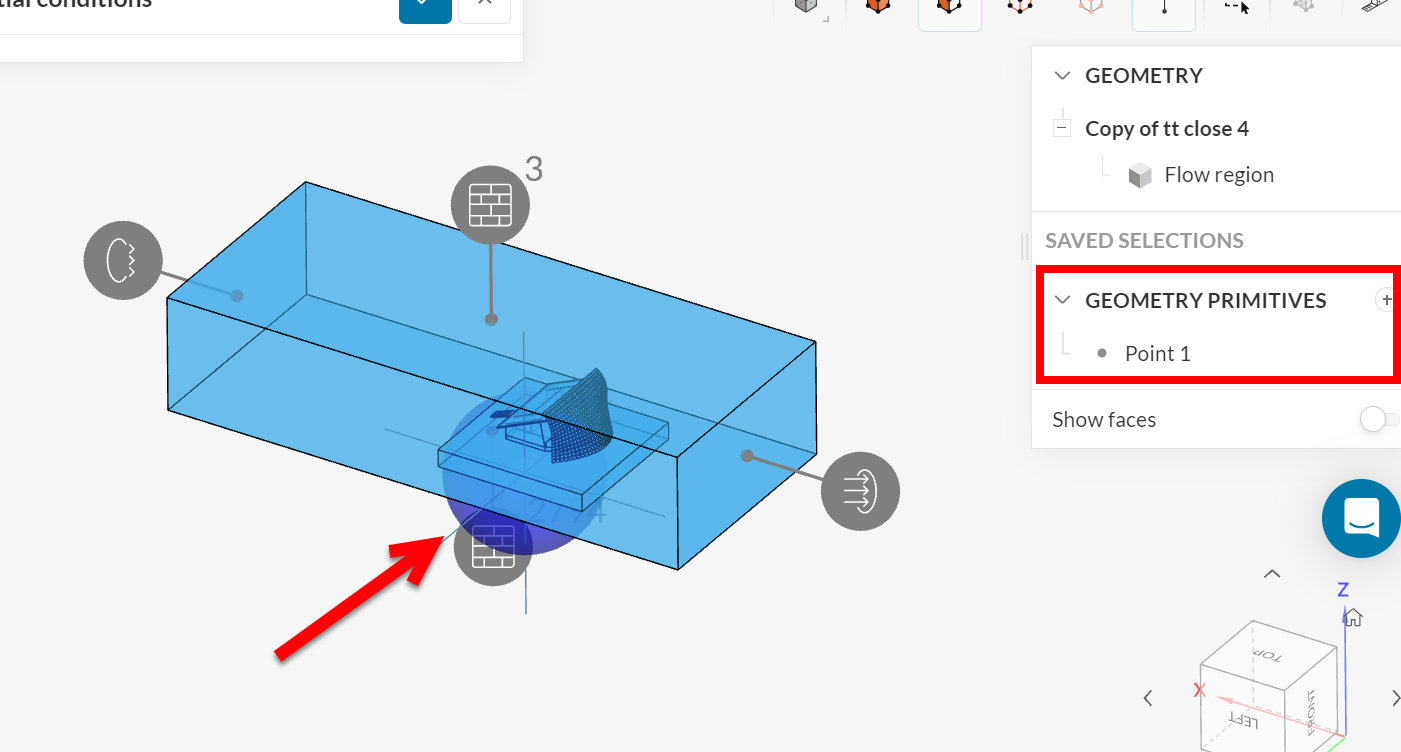
Task: Collapse the GEOMETRY PRIMITIVES section
Action: (1063, 299)
